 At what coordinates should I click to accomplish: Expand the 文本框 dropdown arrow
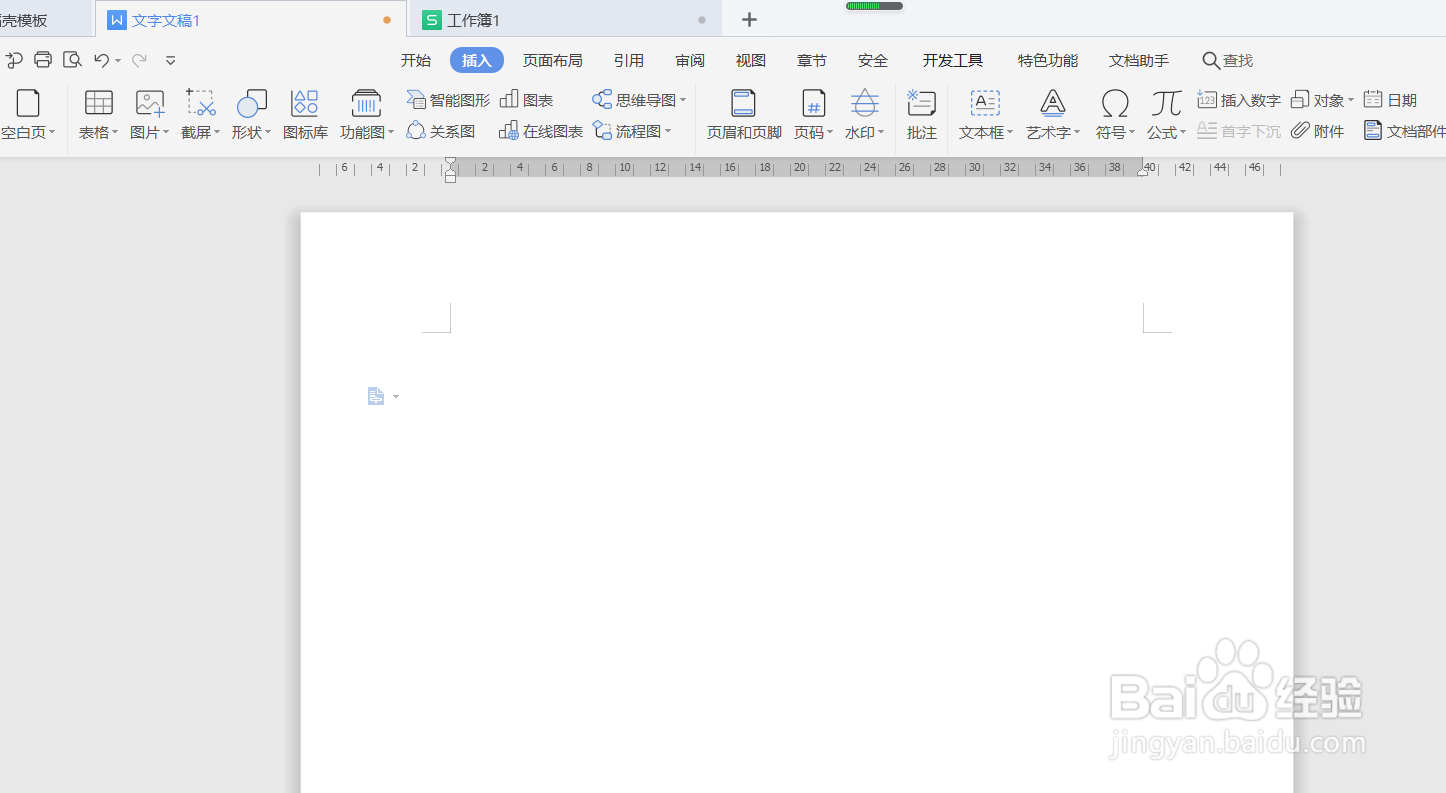tap(1011, 133)
